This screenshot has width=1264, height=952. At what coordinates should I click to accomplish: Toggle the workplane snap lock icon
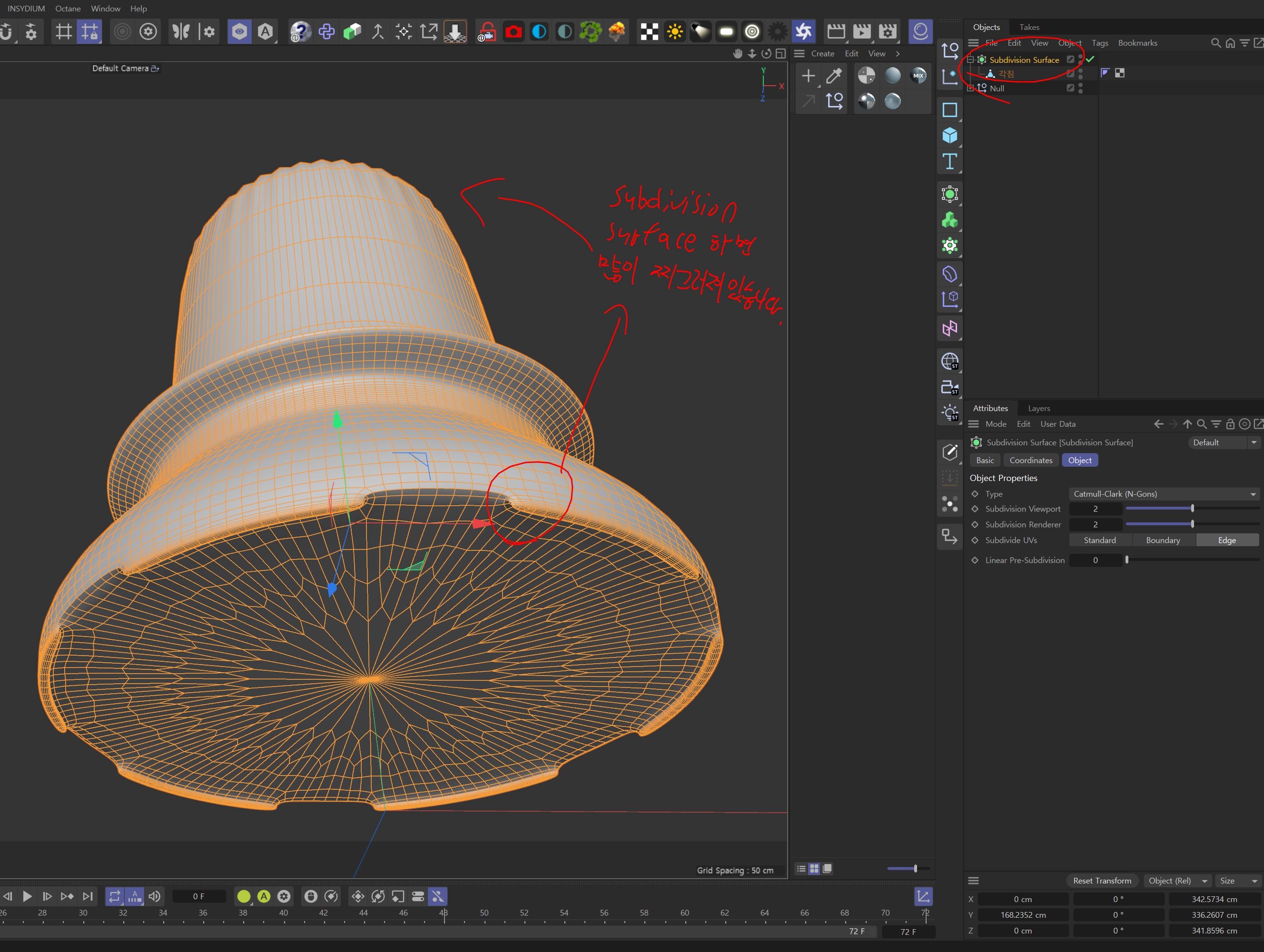[89, 31]
